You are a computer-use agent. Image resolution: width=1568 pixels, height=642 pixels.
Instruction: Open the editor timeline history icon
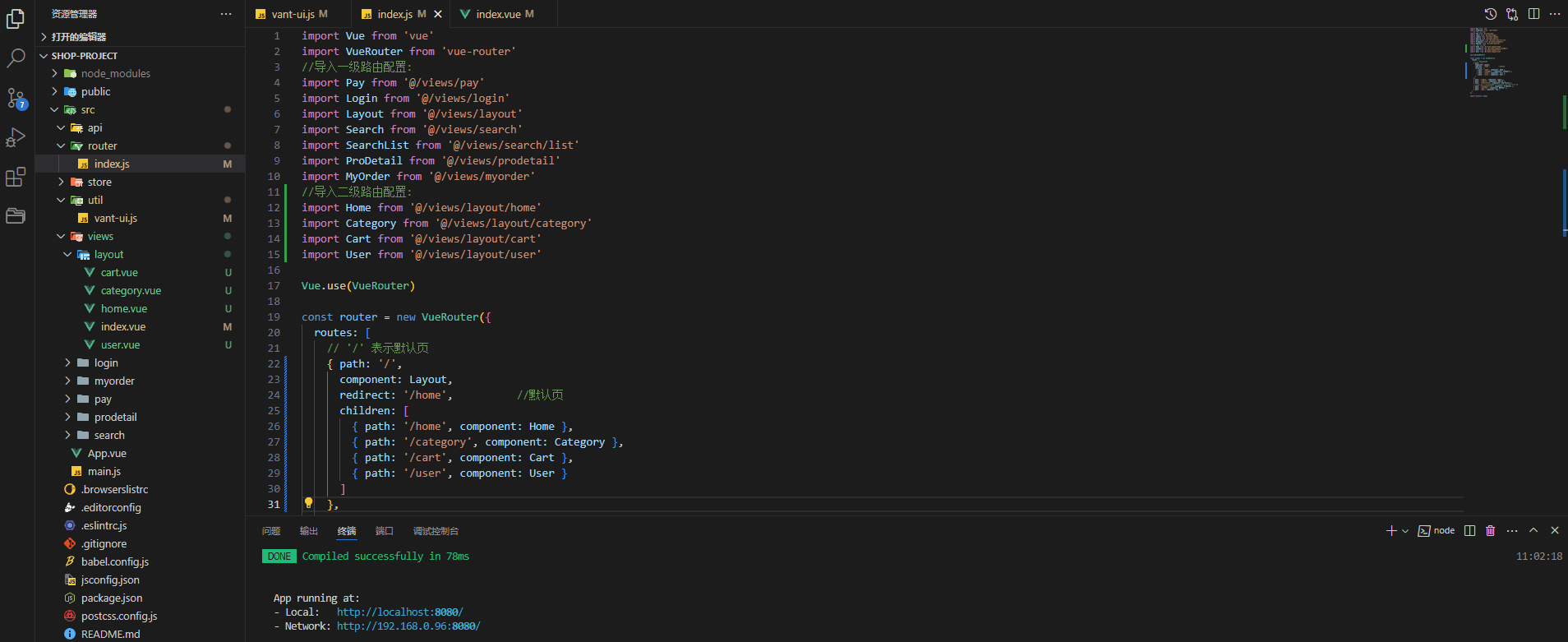click(1491, 14)
